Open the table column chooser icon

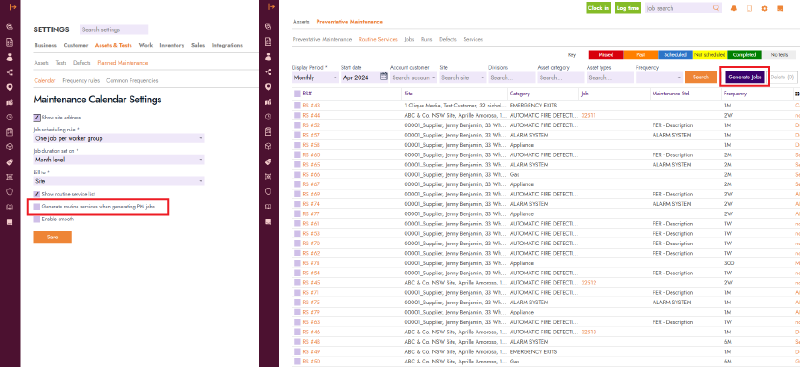[x=797, y=94]
